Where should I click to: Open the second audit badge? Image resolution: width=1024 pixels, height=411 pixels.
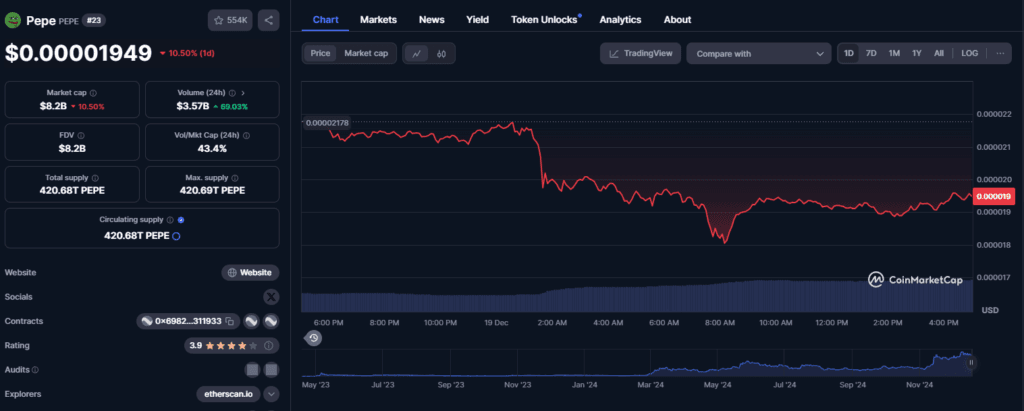[272, 370]
